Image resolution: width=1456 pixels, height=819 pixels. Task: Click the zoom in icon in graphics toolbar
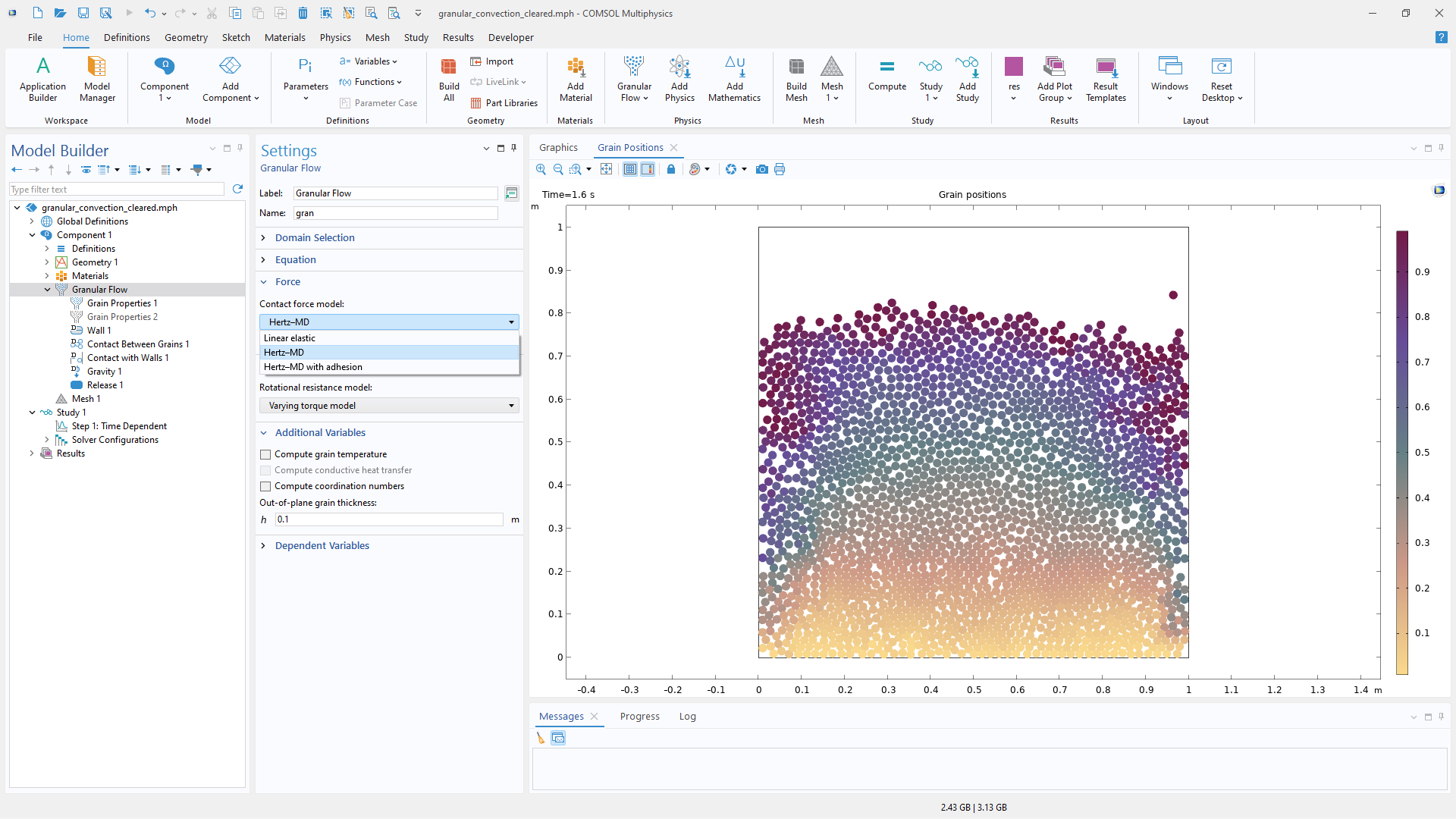[x=541, y=169]
